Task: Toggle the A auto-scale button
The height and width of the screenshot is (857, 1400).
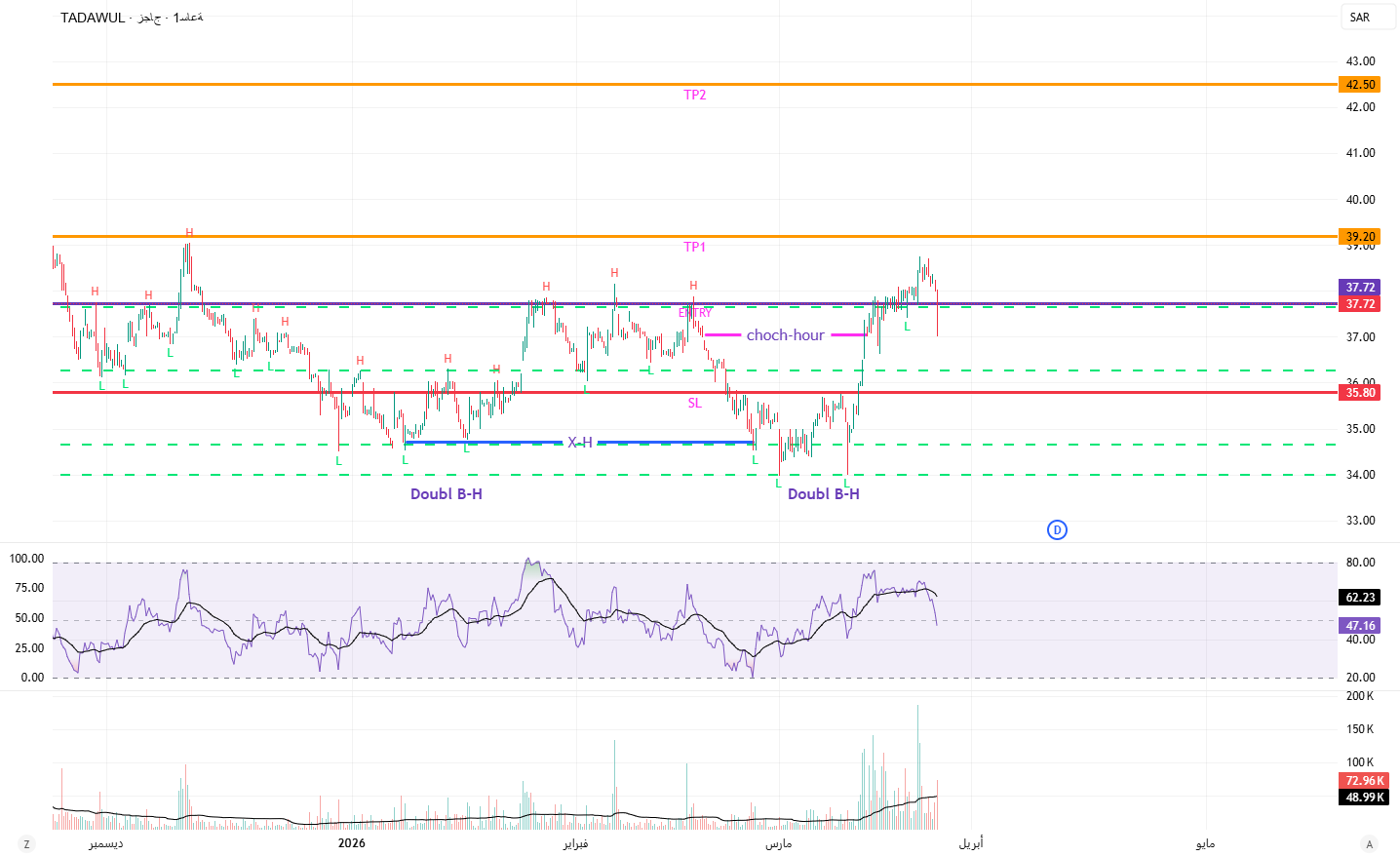Action: coord(1369,844)
